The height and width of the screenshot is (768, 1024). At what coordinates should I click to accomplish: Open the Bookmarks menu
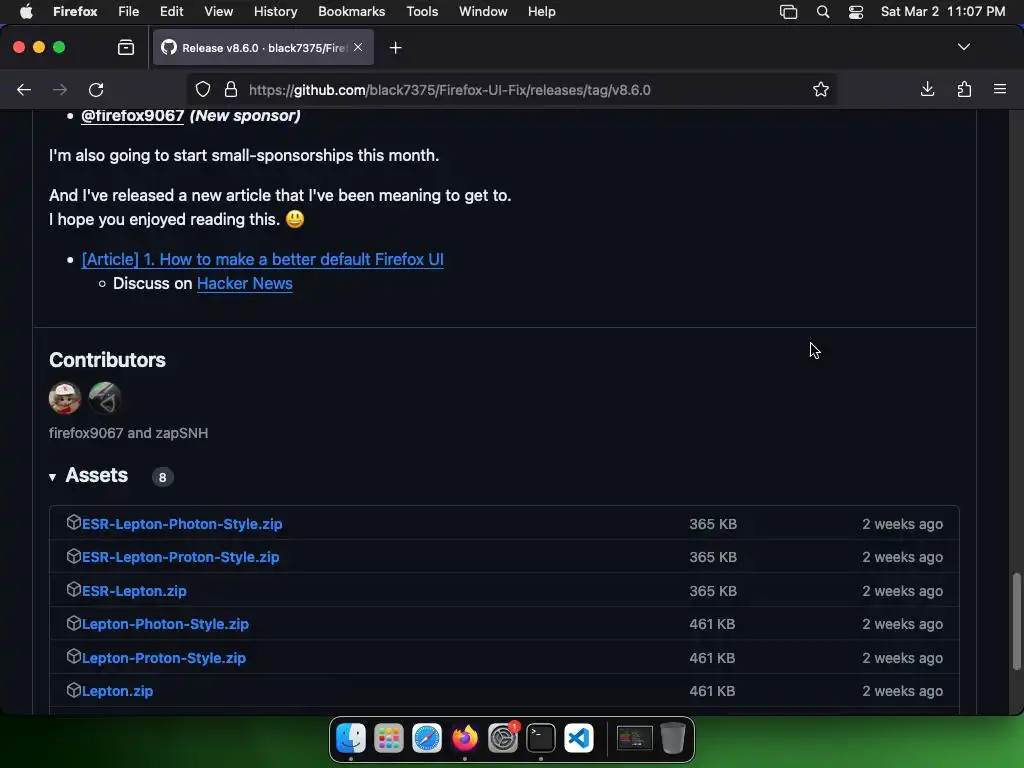tap(351, 12)
